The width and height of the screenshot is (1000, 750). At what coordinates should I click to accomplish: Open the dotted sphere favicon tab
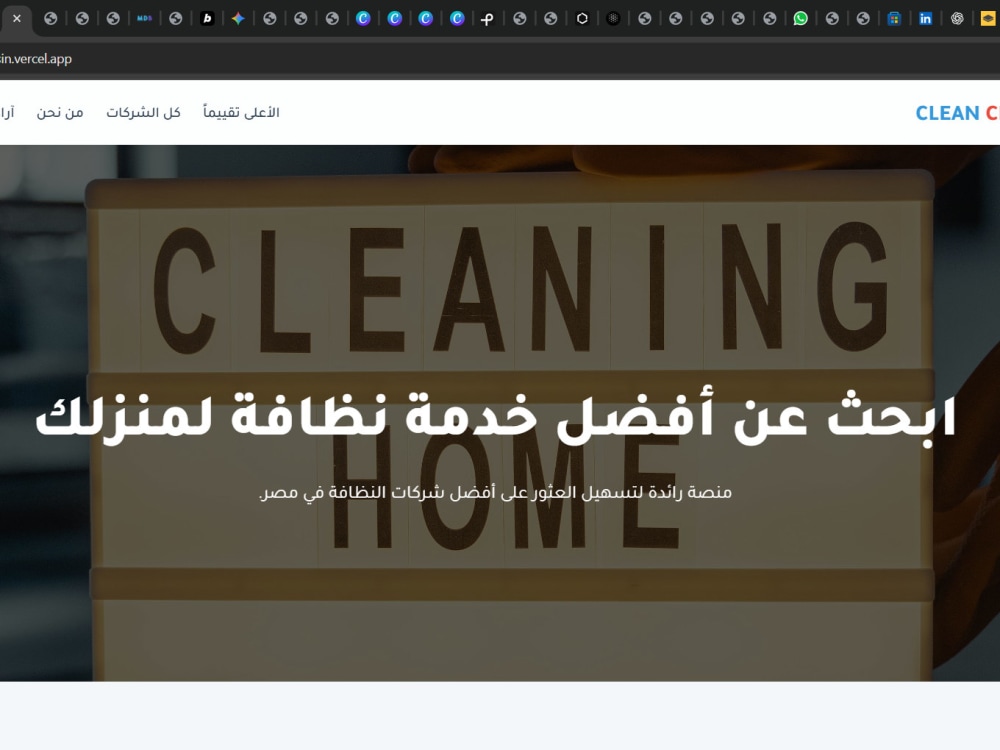coord(613,18)
